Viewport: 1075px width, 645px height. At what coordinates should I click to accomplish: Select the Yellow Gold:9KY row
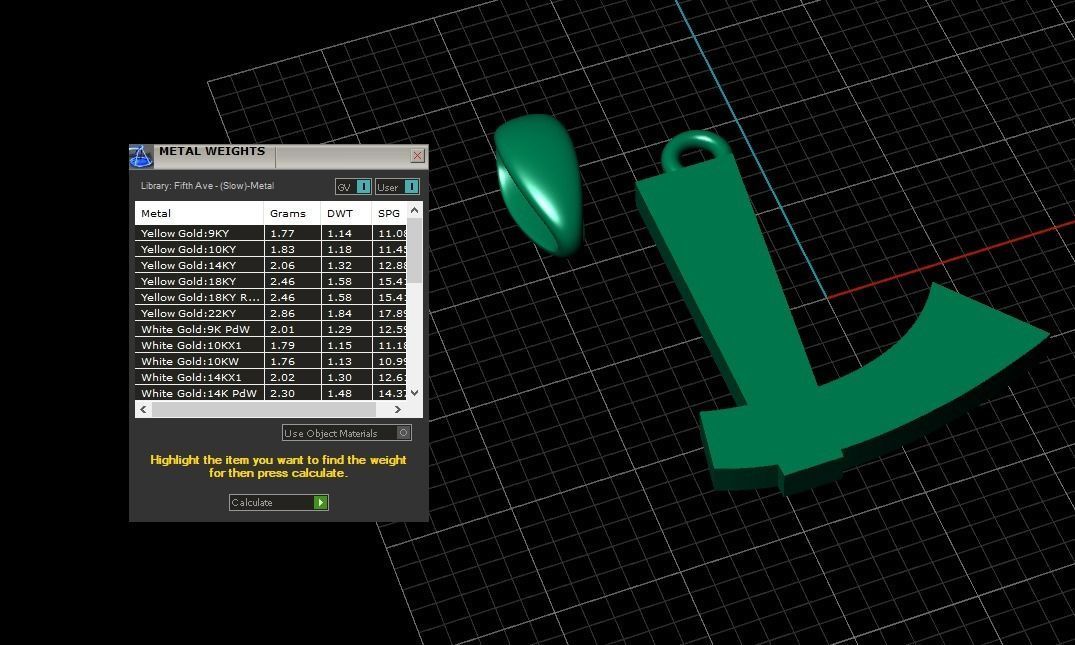(271, 233)
